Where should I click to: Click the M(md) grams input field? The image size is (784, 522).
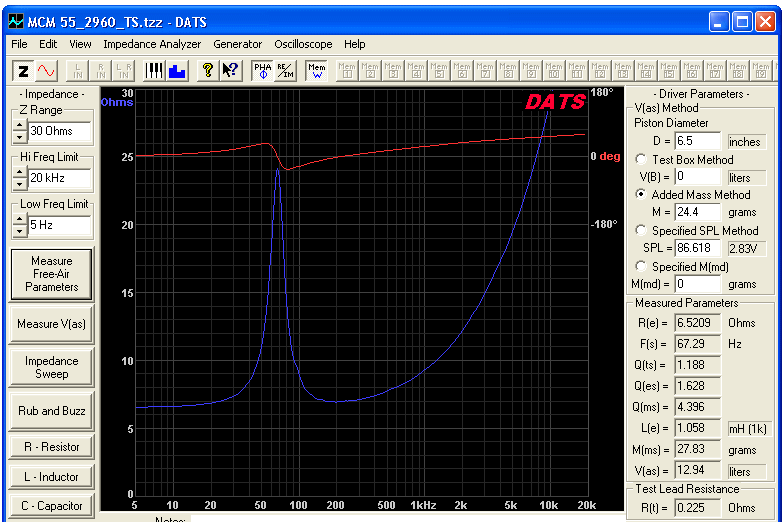[x=698, y=284]
